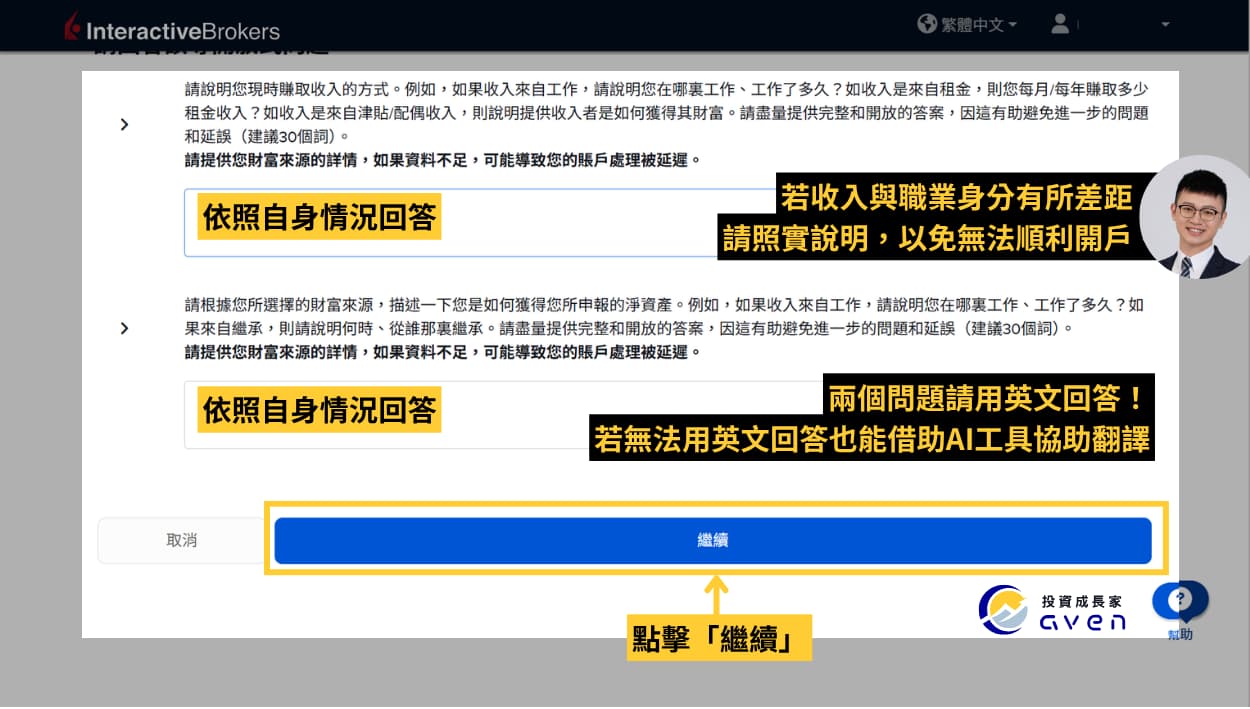This screenshot has height=709, width=1250.
Task: Click the 取消 button
Action: pyautogui.click(x=181, y=540)
